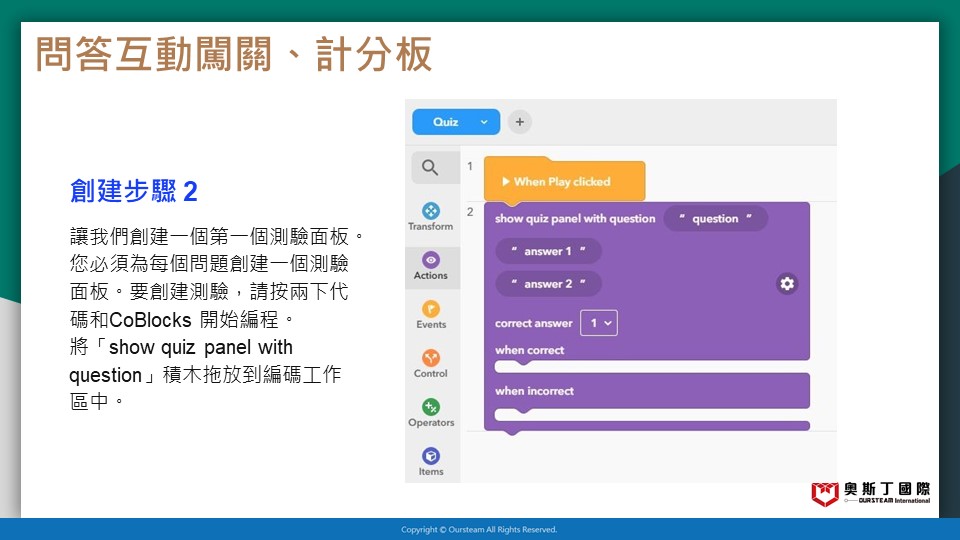Open the quiz block gear settings
This screenshot has height=540, width=960.
(787, 283)
